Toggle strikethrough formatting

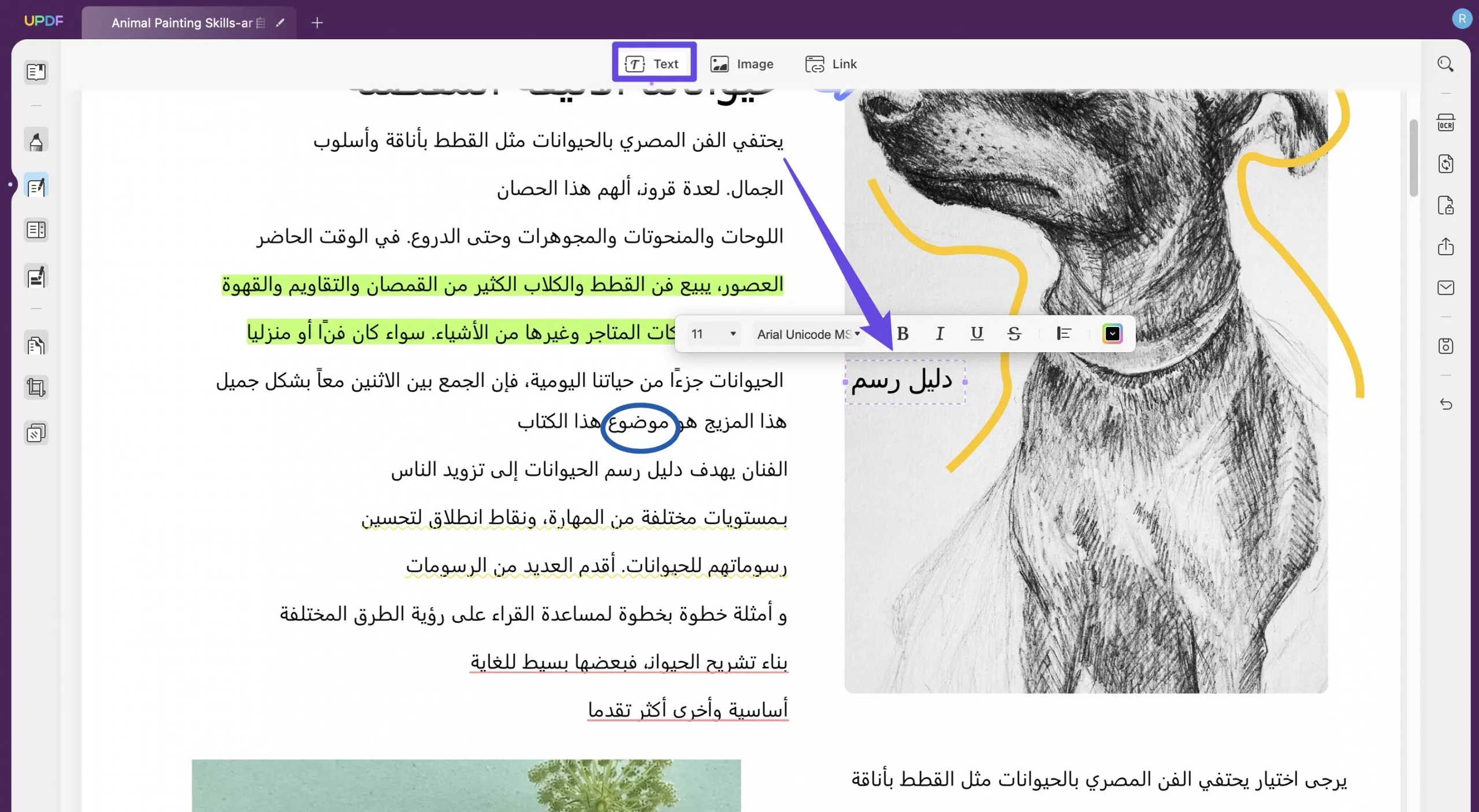[x=1015, y=333]
